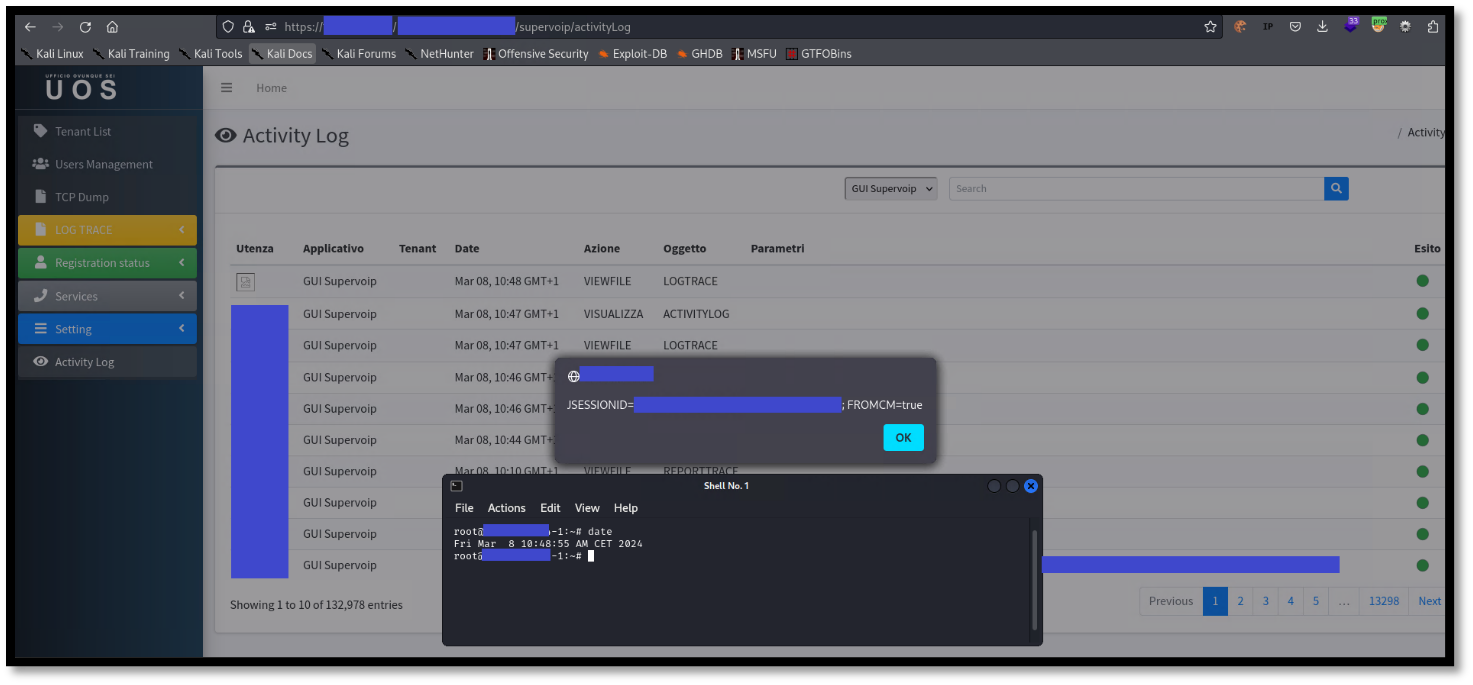Toggle the sidebar with the hamburger icon
This screenshot has width=1473, height=685.
227,88
